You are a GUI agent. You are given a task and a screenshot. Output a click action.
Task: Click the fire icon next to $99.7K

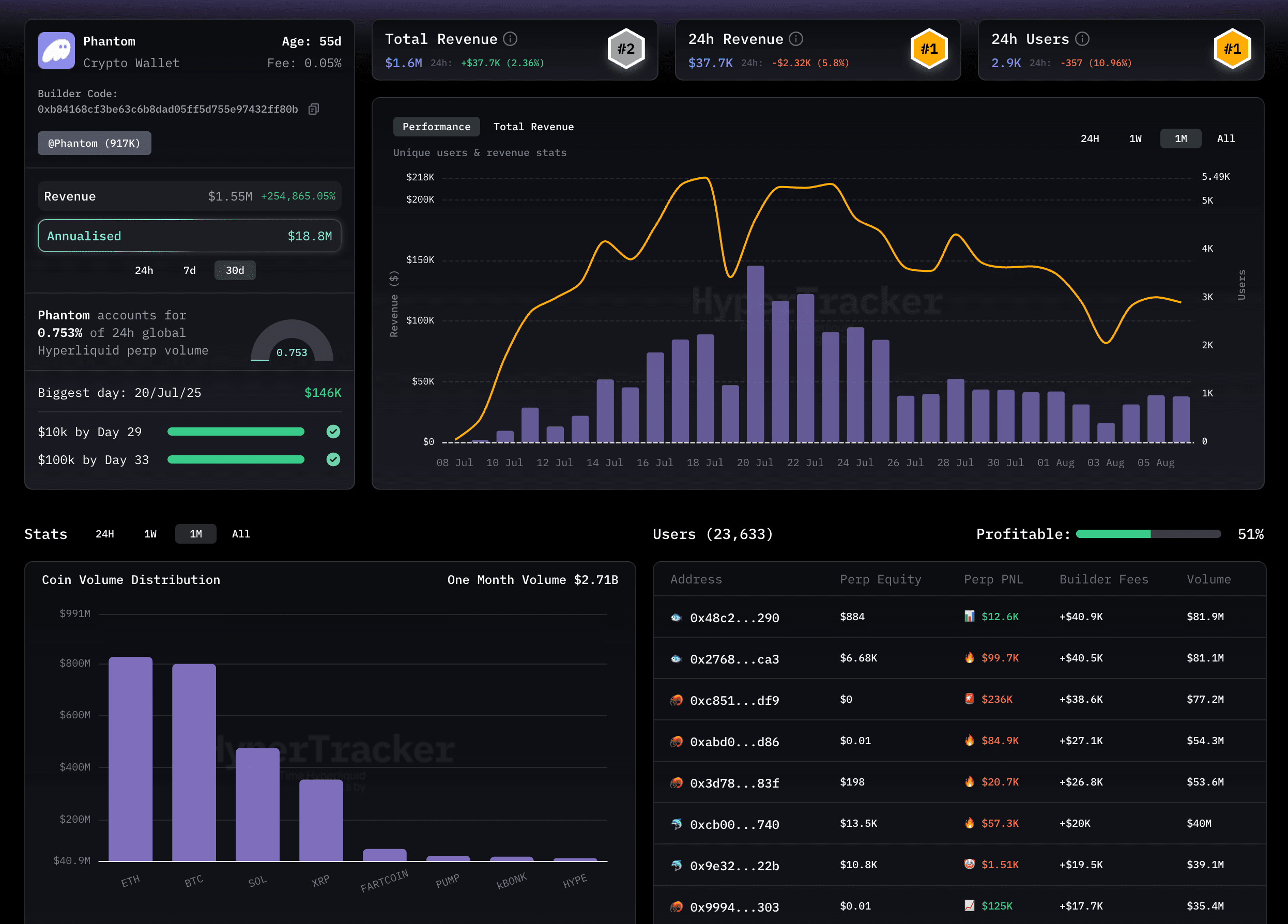[970, 658]
